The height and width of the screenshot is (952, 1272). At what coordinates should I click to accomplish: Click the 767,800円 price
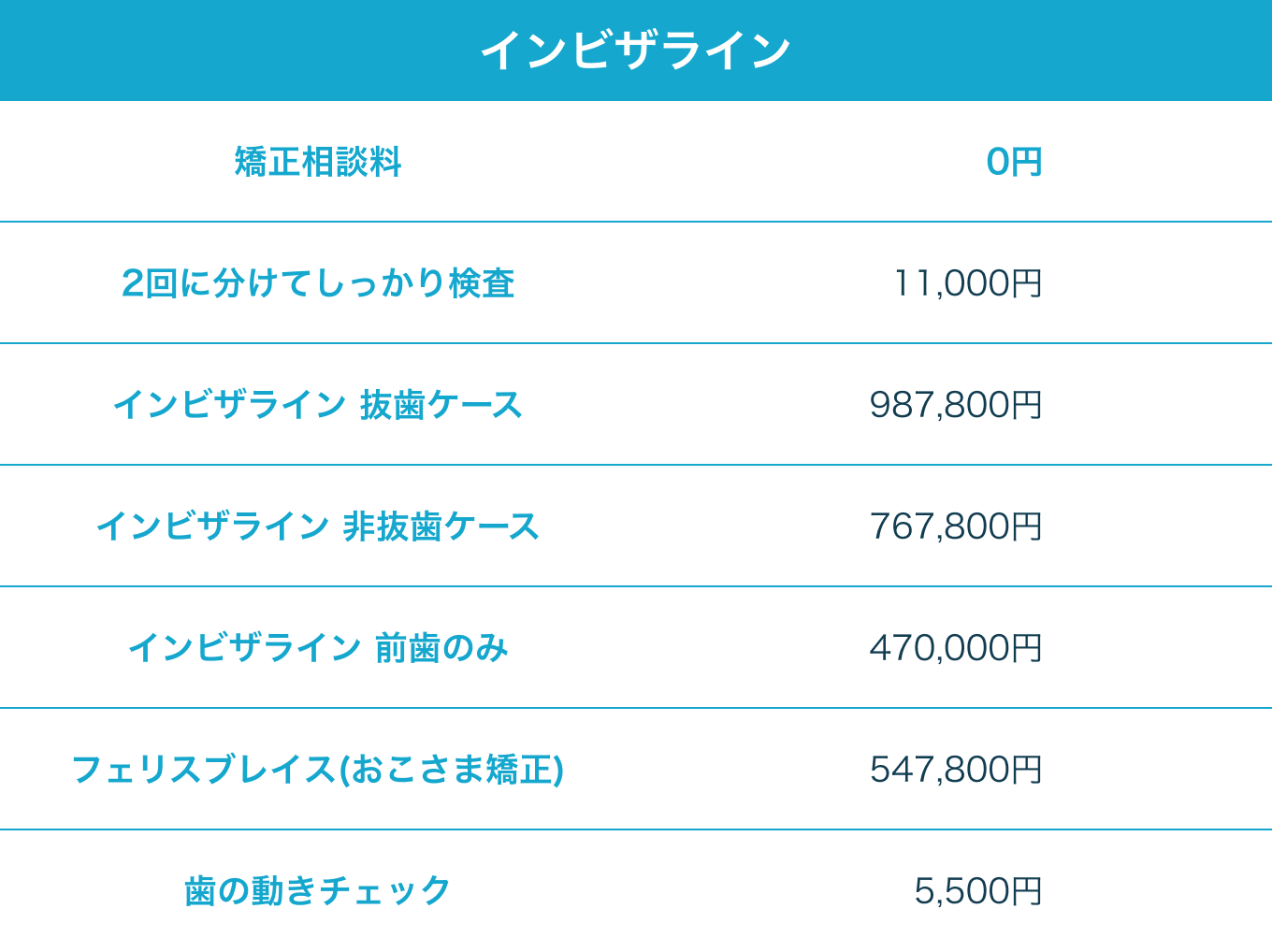(956, 526)
